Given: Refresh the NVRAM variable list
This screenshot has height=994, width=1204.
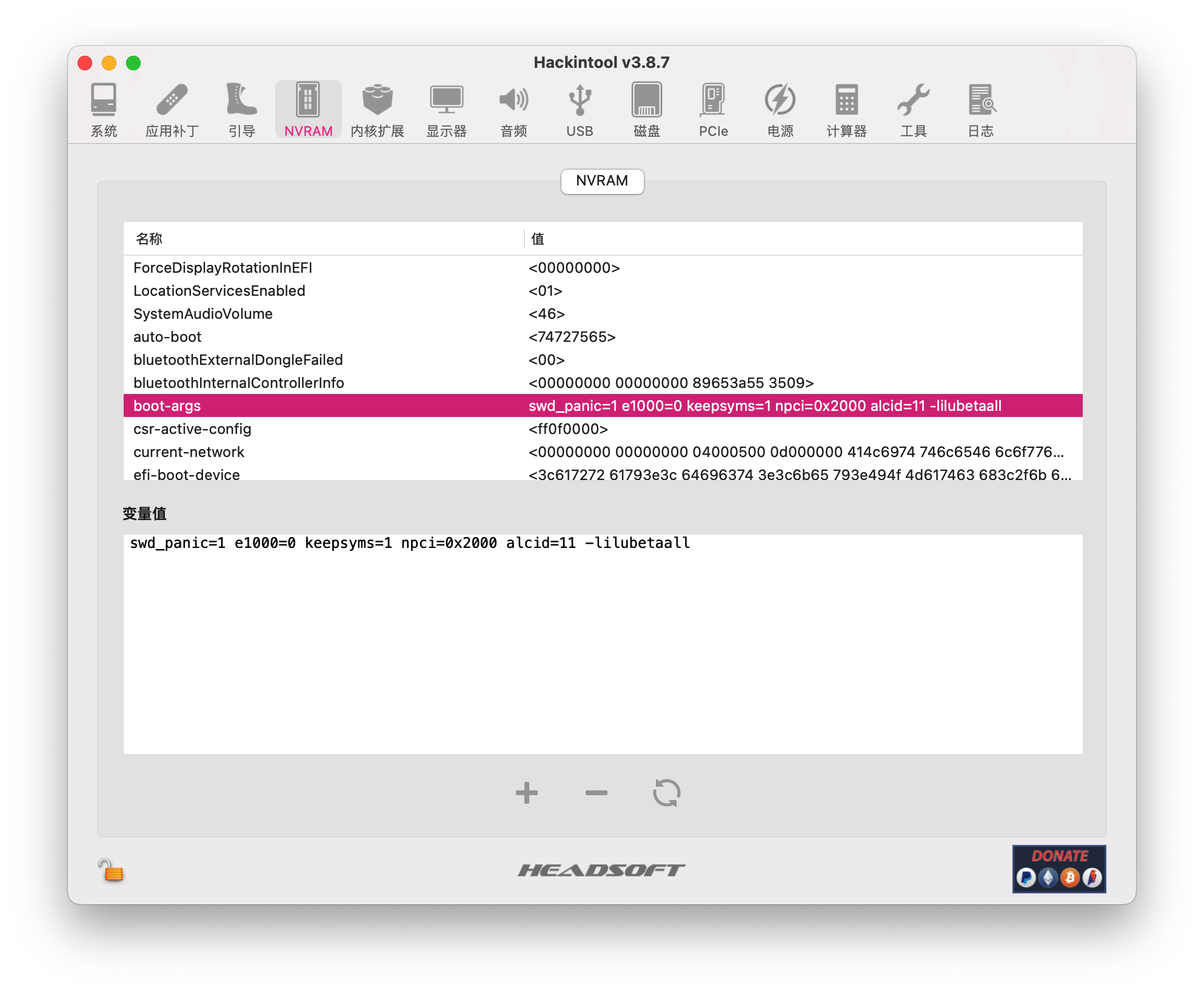Looking at the screenshot, I should [667, 793].
